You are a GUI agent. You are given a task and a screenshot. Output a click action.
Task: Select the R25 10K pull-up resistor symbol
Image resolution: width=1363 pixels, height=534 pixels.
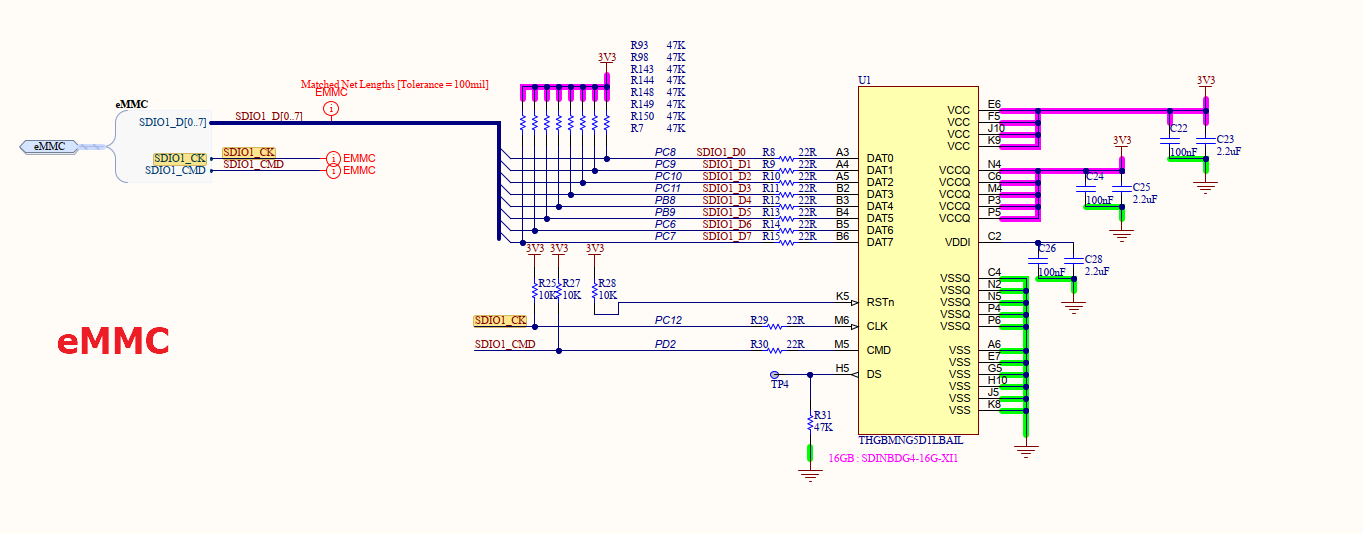pos(535,291)
